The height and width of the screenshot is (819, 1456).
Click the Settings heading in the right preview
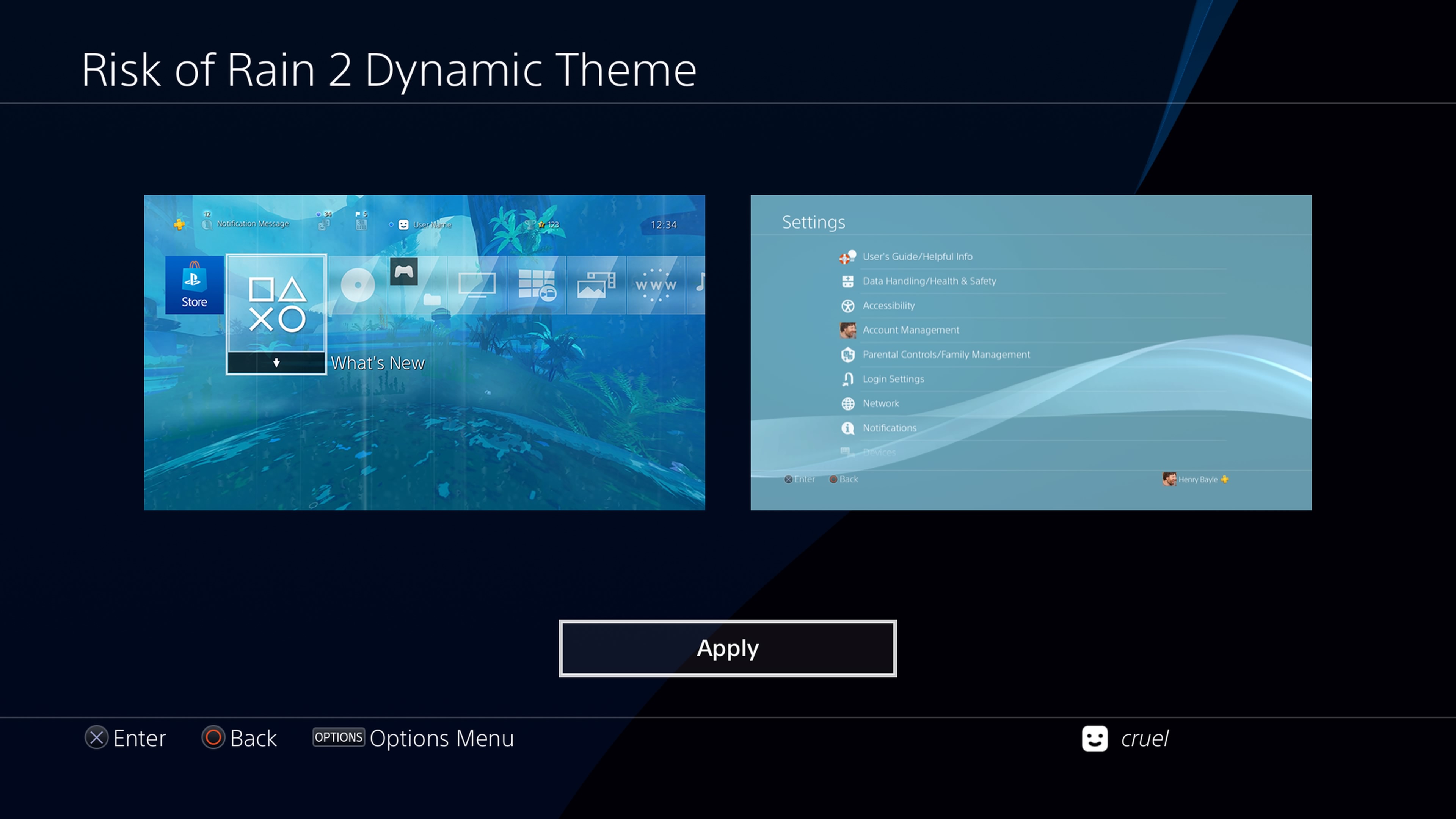coord(813,222)
